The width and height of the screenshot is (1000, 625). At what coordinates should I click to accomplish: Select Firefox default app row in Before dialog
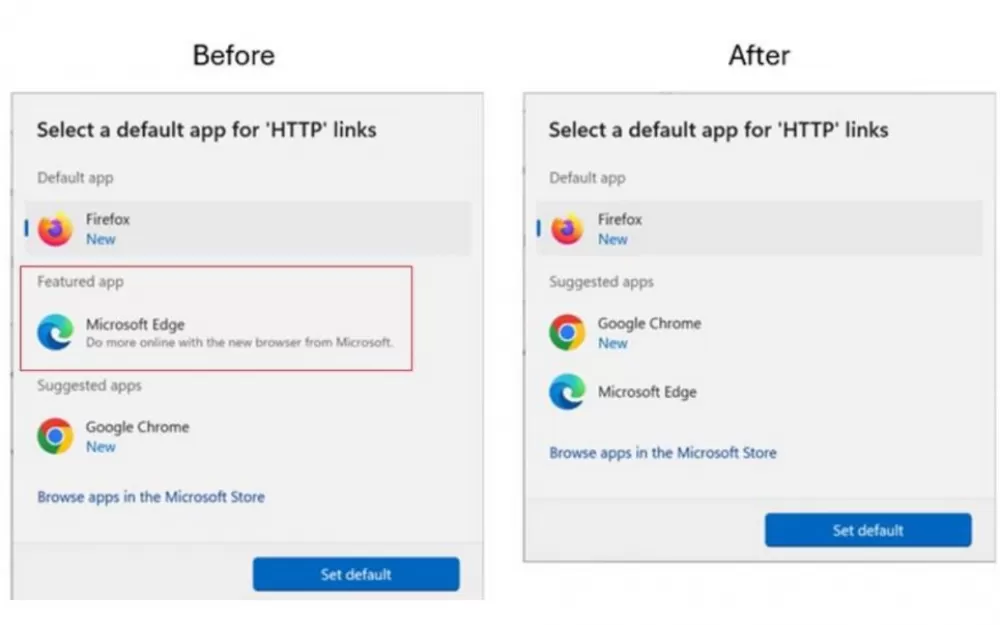(x=248, y=228)
